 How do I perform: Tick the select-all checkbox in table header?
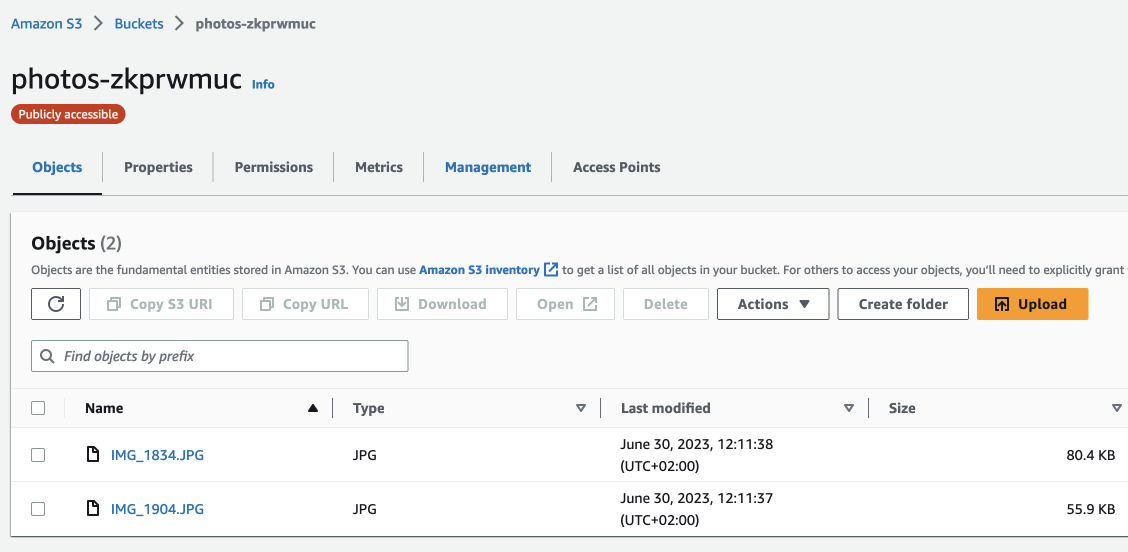[x=38, y=408]
